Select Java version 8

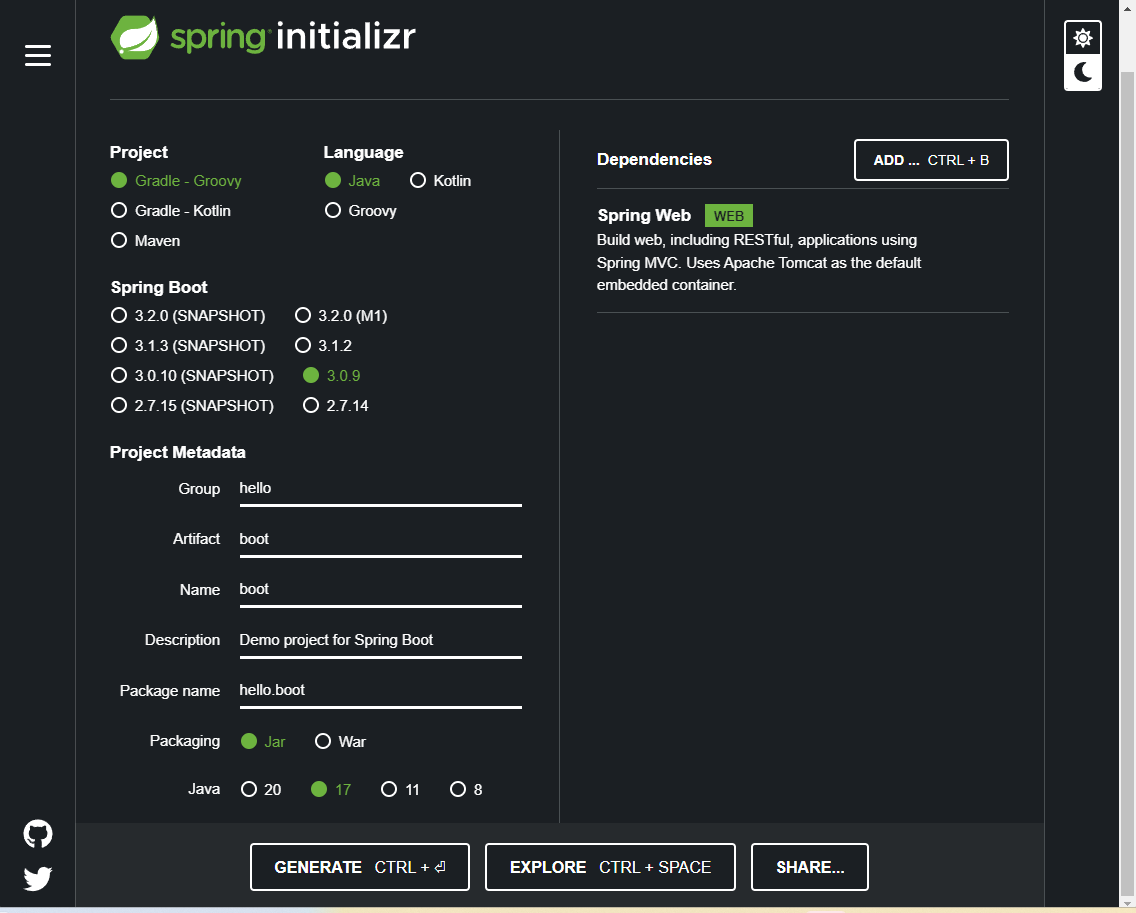(467, 789)
